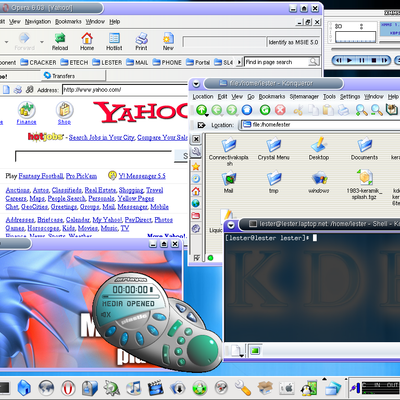Click the film clapper icon in panel
This screenshot has height=400, width=400.
(156, 388)
